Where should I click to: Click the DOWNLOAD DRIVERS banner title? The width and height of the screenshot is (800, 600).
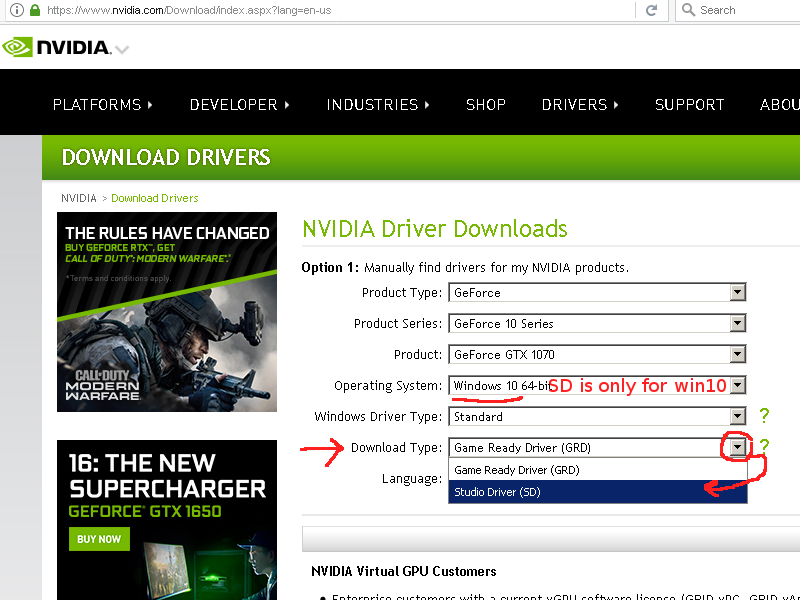pyautogui.click(x=166, y=157)
